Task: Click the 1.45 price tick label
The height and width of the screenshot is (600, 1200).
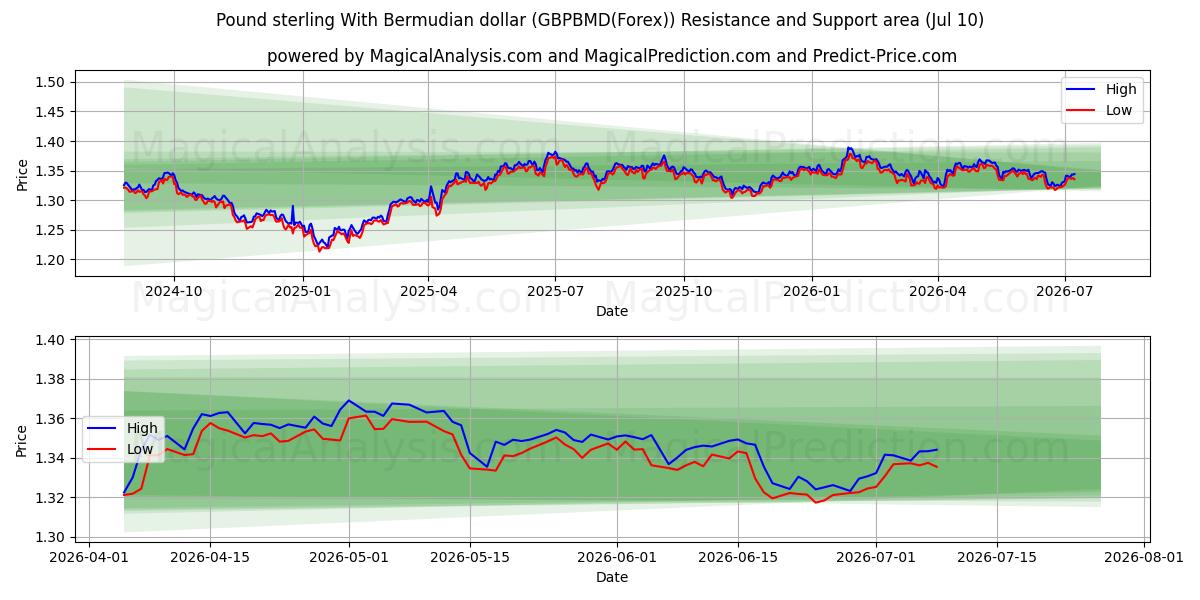Action: click(x=51, y=113)
